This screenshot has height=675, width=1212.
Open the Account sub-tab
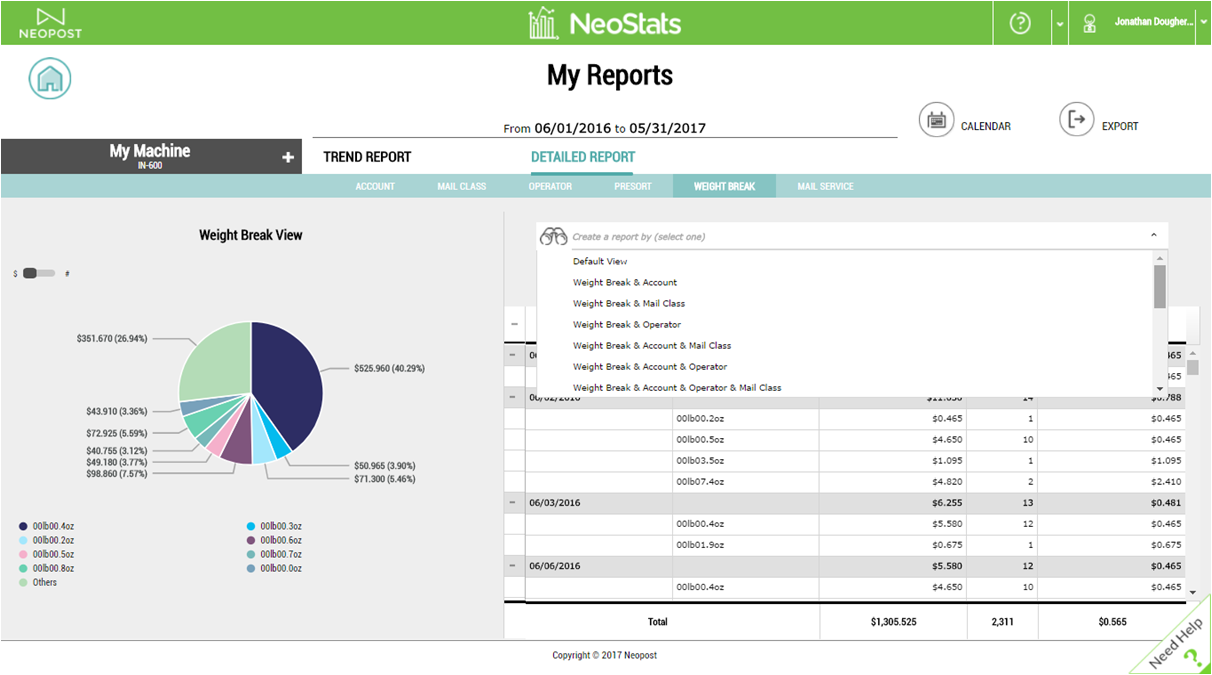click(x=375, y=186)
